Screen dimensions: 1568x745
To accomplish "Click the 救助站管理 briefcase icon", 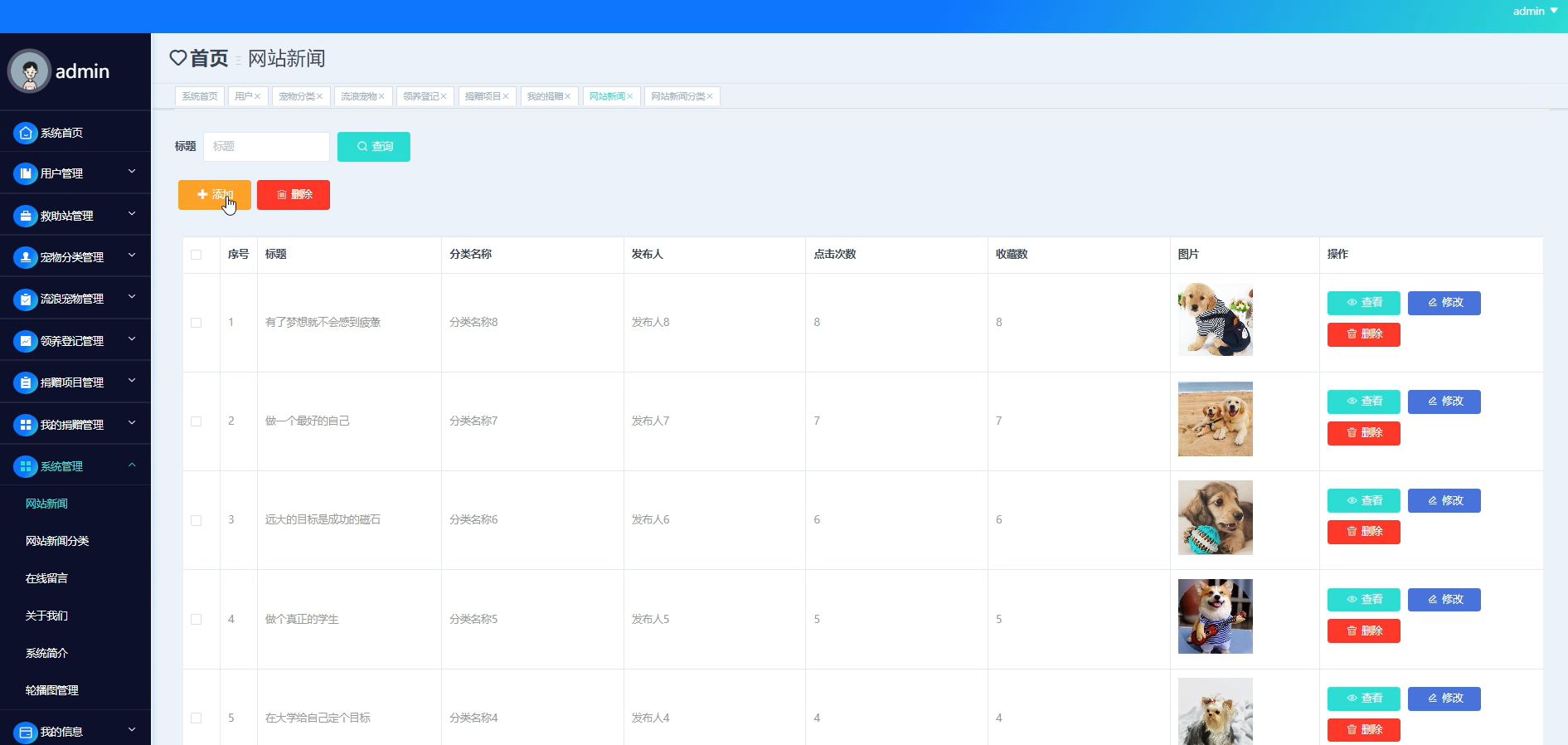I will [x=26, y=216].
